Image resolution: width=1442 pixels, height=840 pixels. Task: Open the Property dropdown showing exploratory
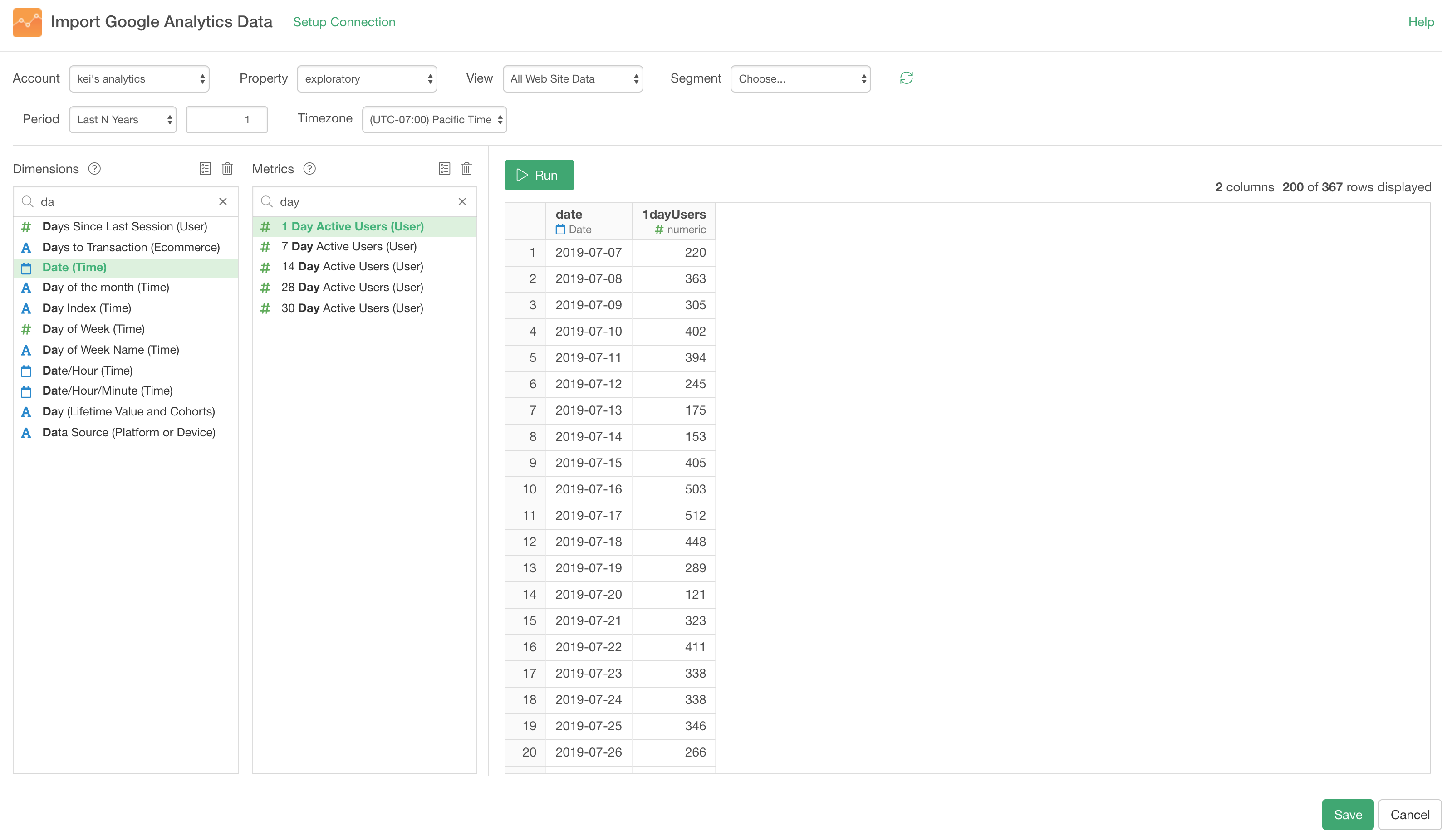pyautogui.click(x=367, y=79)
